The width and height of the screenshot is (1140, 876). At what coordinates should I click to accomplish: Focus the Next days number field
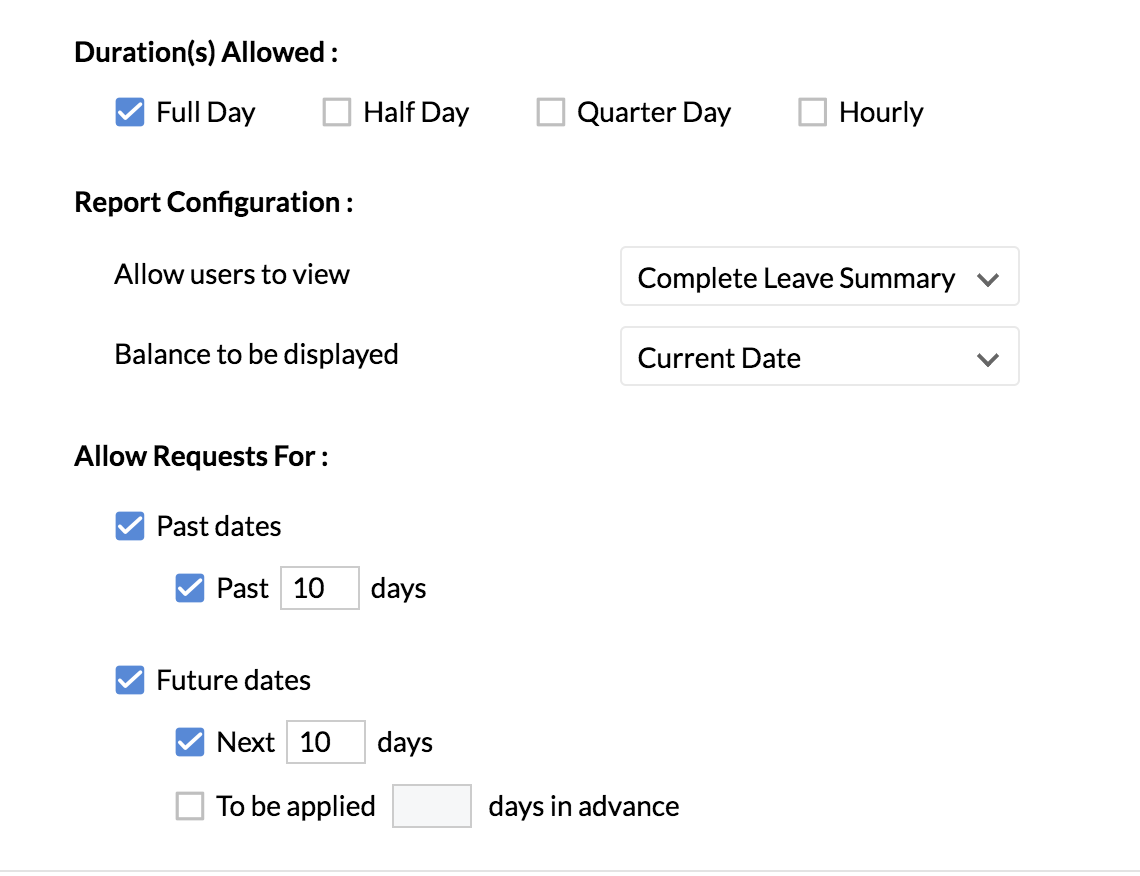tap(325, 742)
